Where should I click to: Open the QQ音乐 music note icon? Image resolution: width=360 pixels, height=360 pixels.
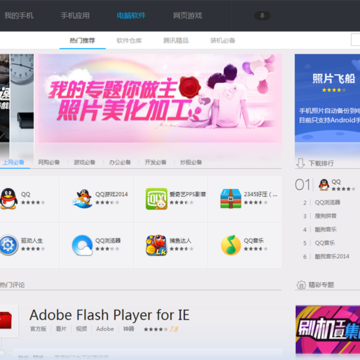pos(231,245)
